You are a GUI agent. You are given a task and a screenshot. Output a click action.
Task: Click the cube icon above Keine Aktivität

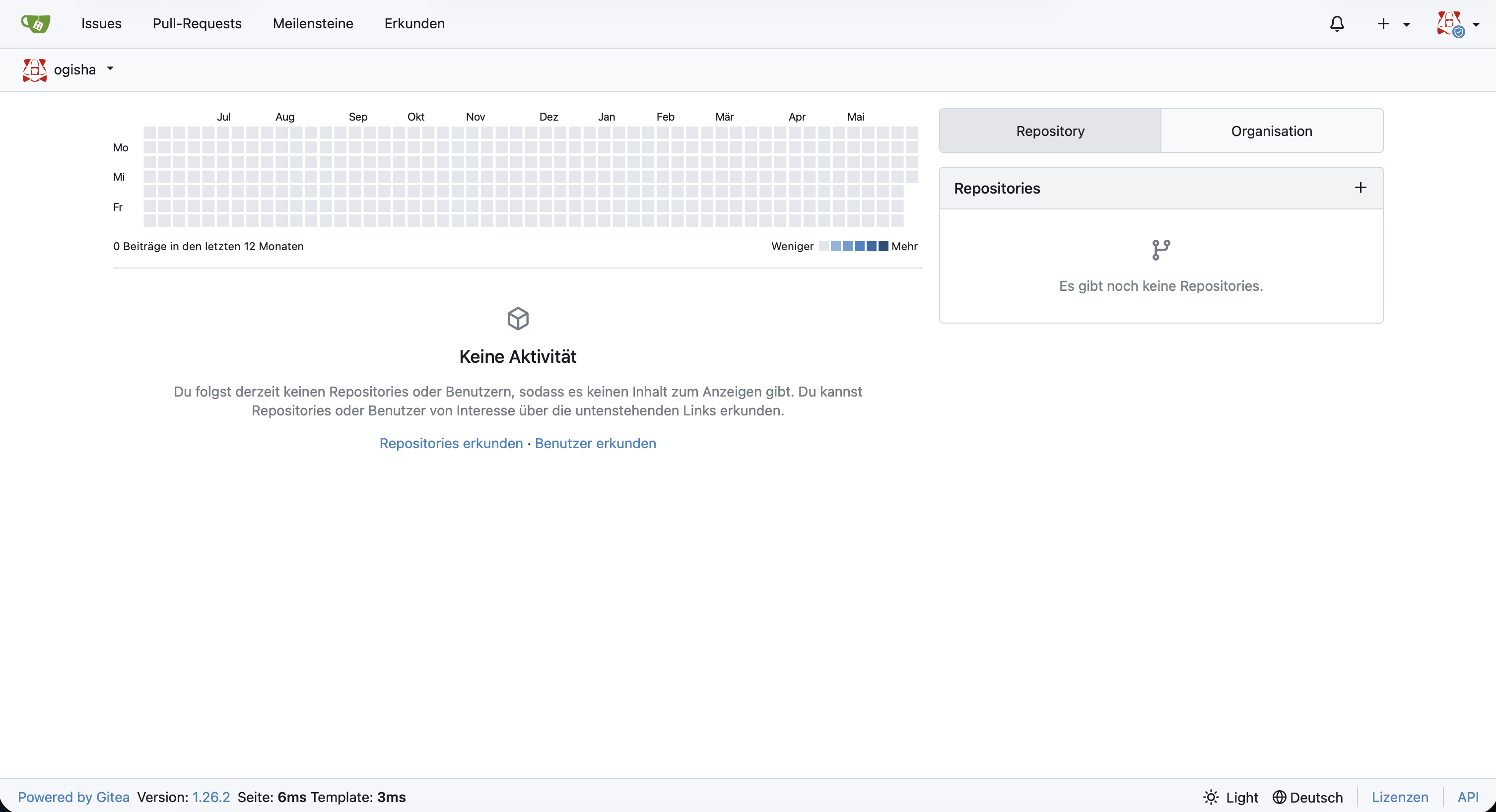click(517, 319)
